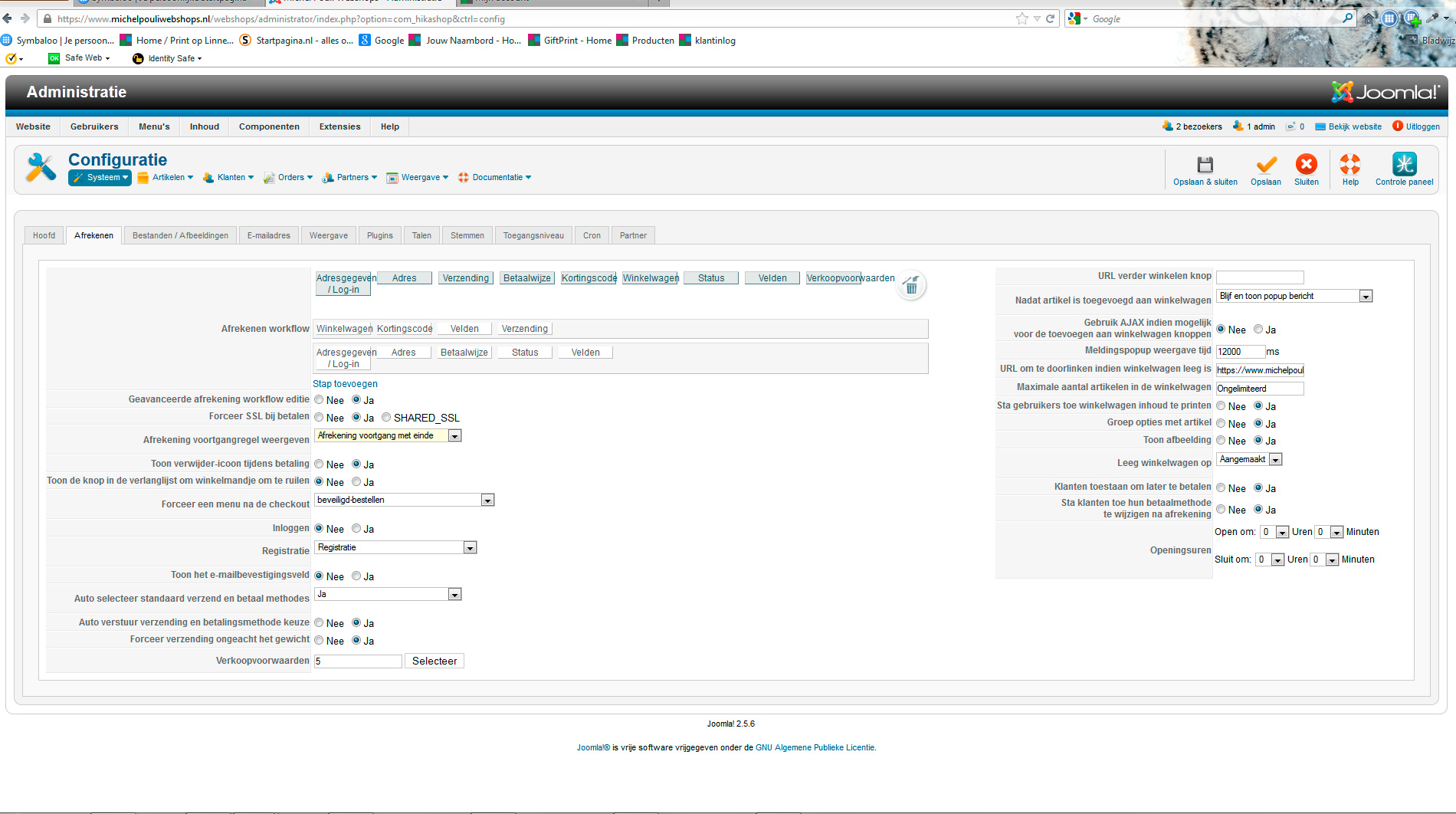Image resolution: width=1456 pixels, height=814 pixels.
Task: Click the Meldingspopup weergave tijd field
Action: [x=1241, y=352]
